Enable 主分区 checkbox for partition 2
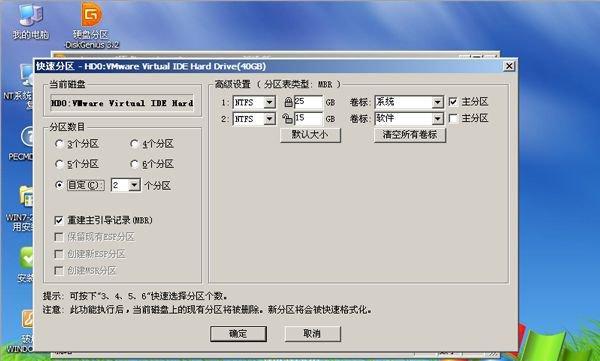This screenshot has width=600, height=361. coord(453,118)
